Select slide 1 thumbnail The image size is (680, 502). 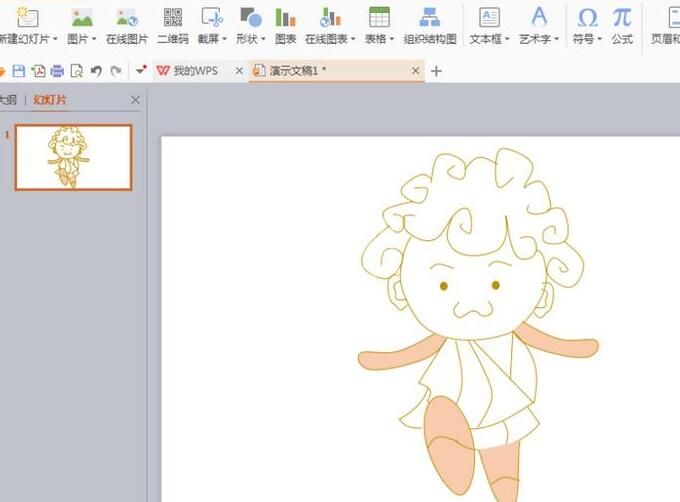(x=73, y=157)
